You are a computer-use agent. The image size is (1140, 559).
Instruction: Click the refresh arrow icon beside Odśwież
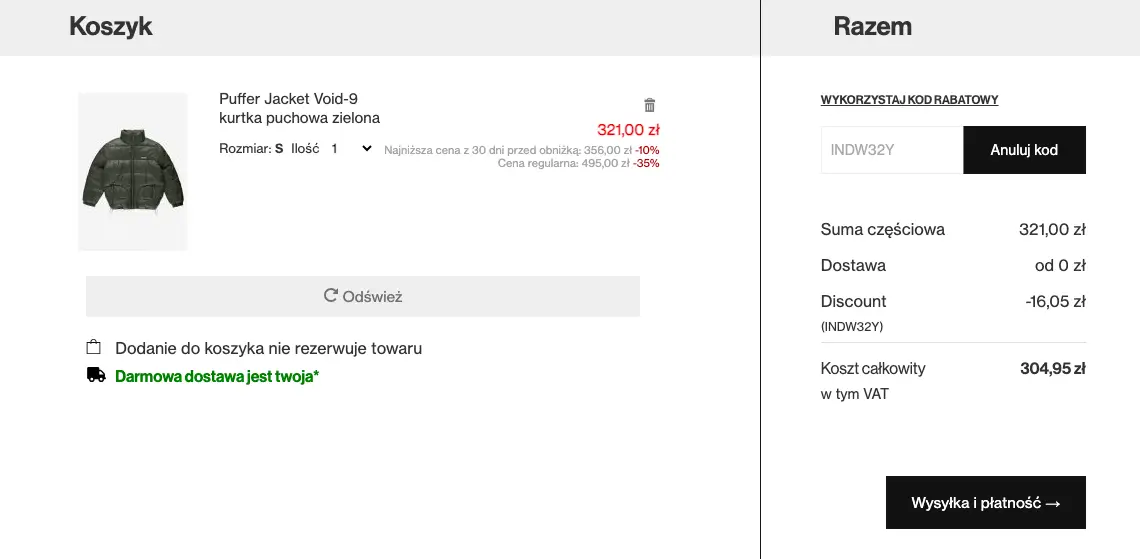[331, 296]
